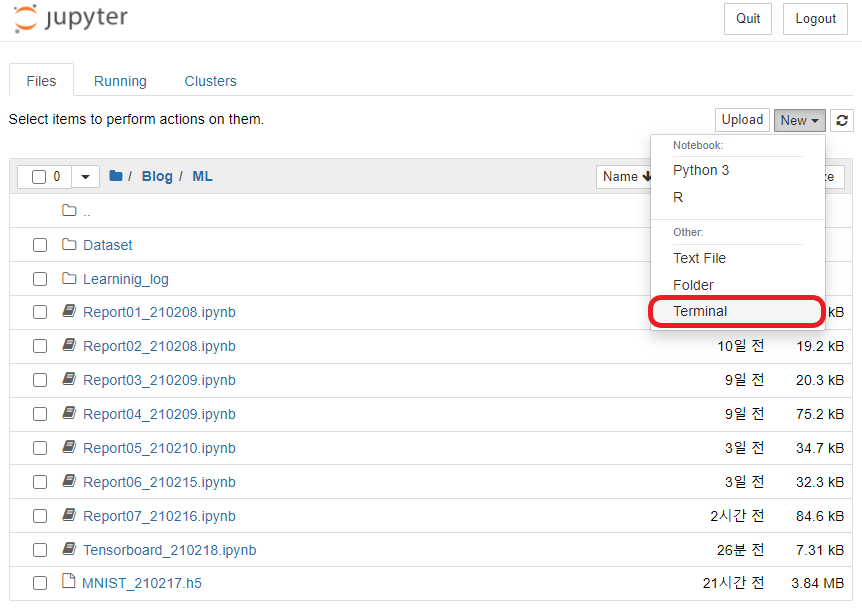Check the Learninig_log folder checkbox
Screen dimensions: 862x610
pyautogui.click(x=40, y=279)
